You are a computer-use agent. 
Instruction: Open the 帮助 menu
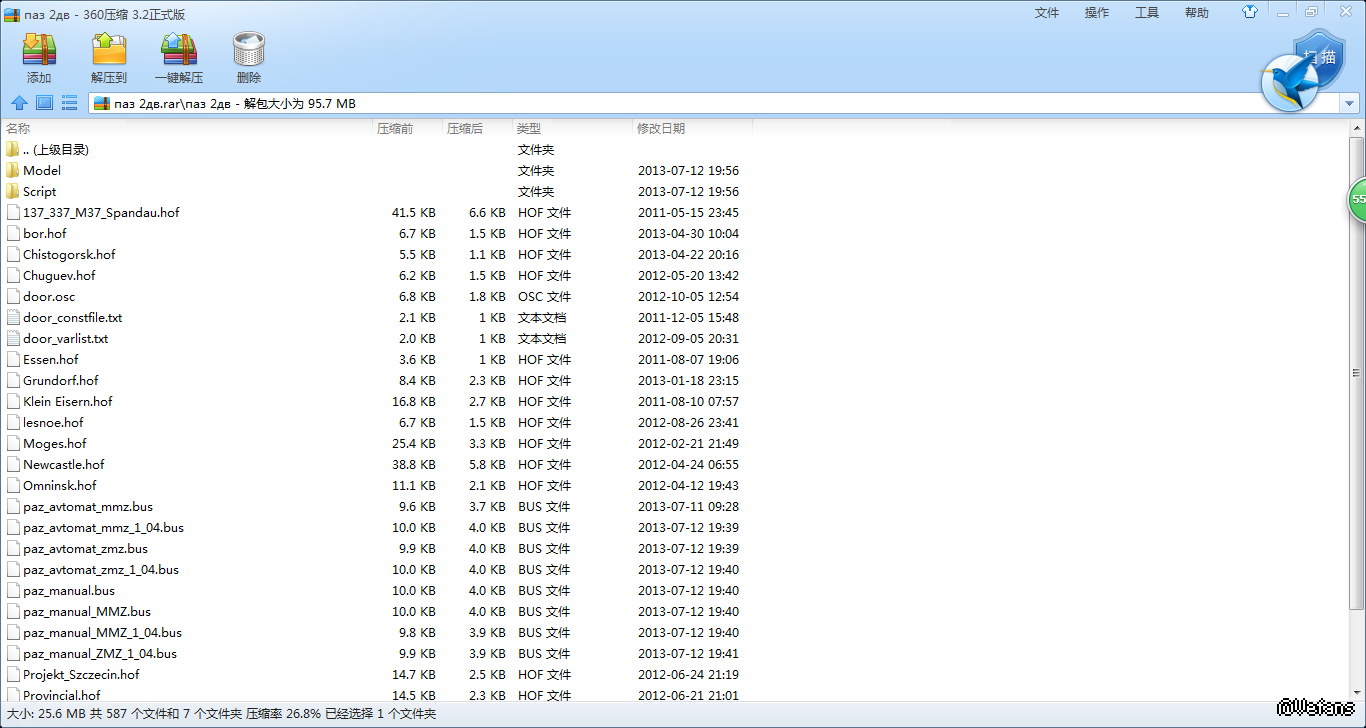[1197, 13]
